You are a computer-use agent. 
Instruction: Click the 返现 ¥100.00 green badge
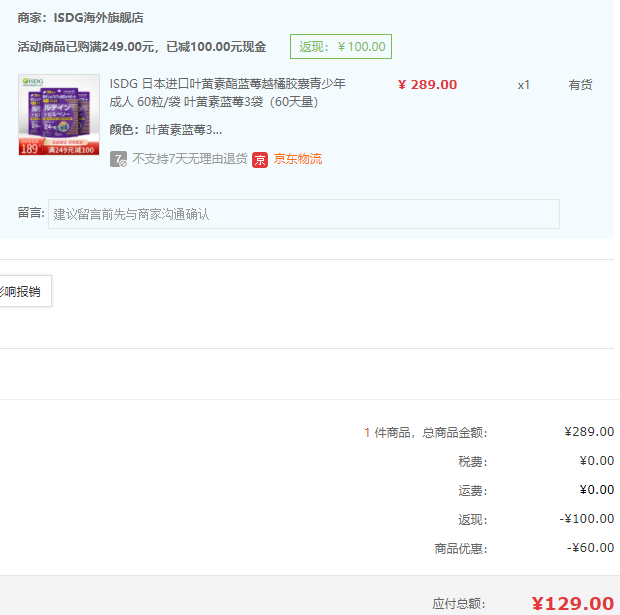click(341, 47)
